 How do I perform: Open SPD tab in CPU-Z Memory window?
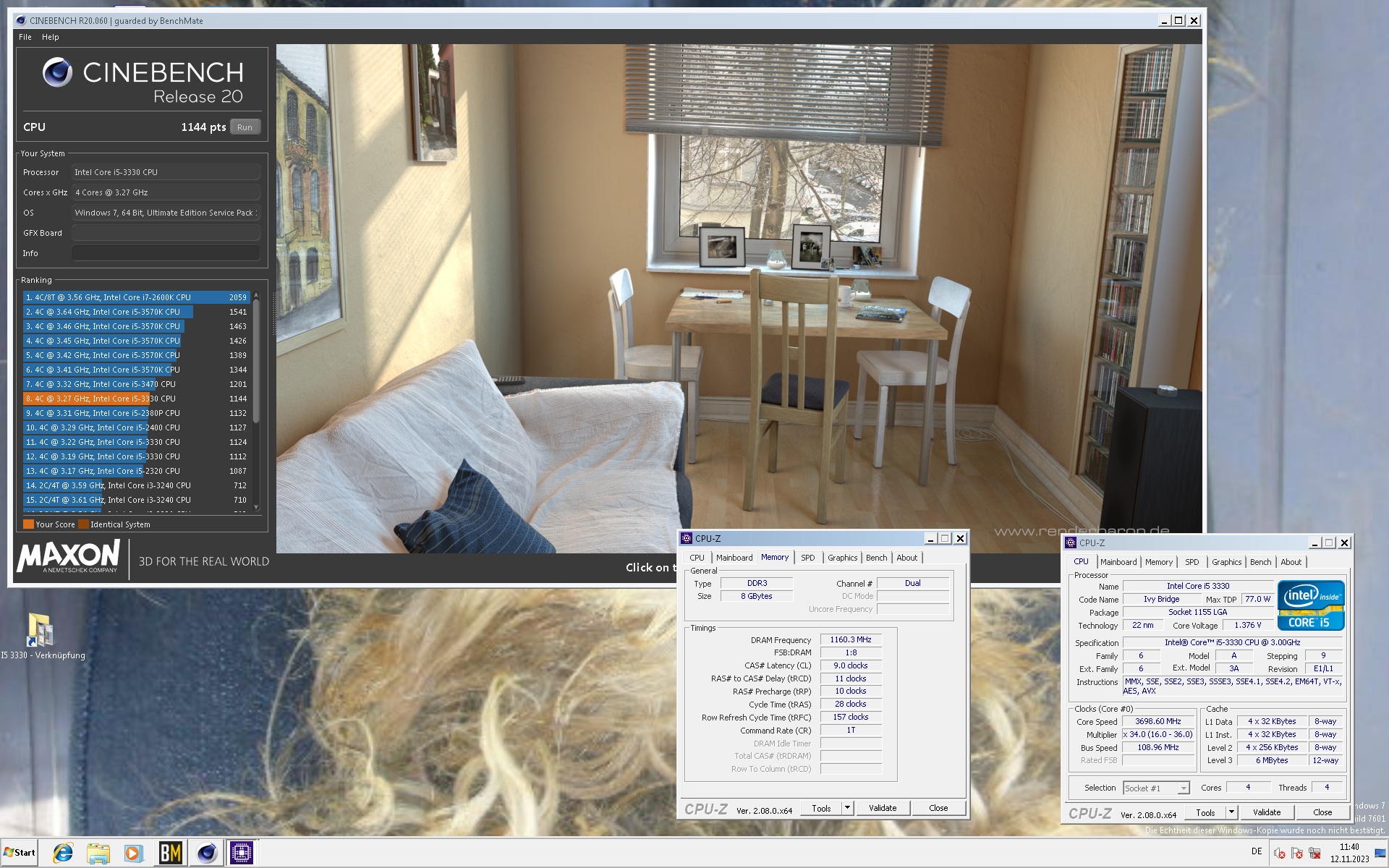808,558
